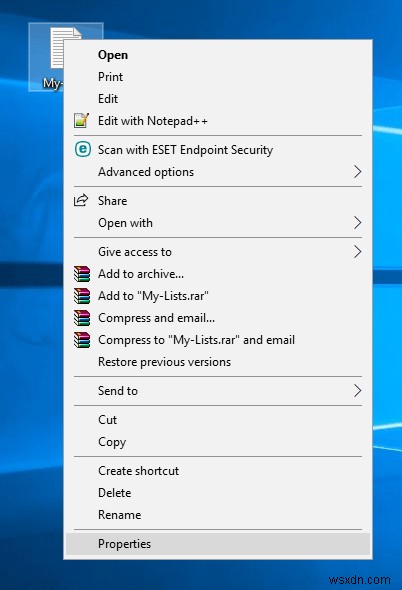Choose the Share menu entry
Image resolution: width=402 pixels, height=590 pixels.
point(218,201)
